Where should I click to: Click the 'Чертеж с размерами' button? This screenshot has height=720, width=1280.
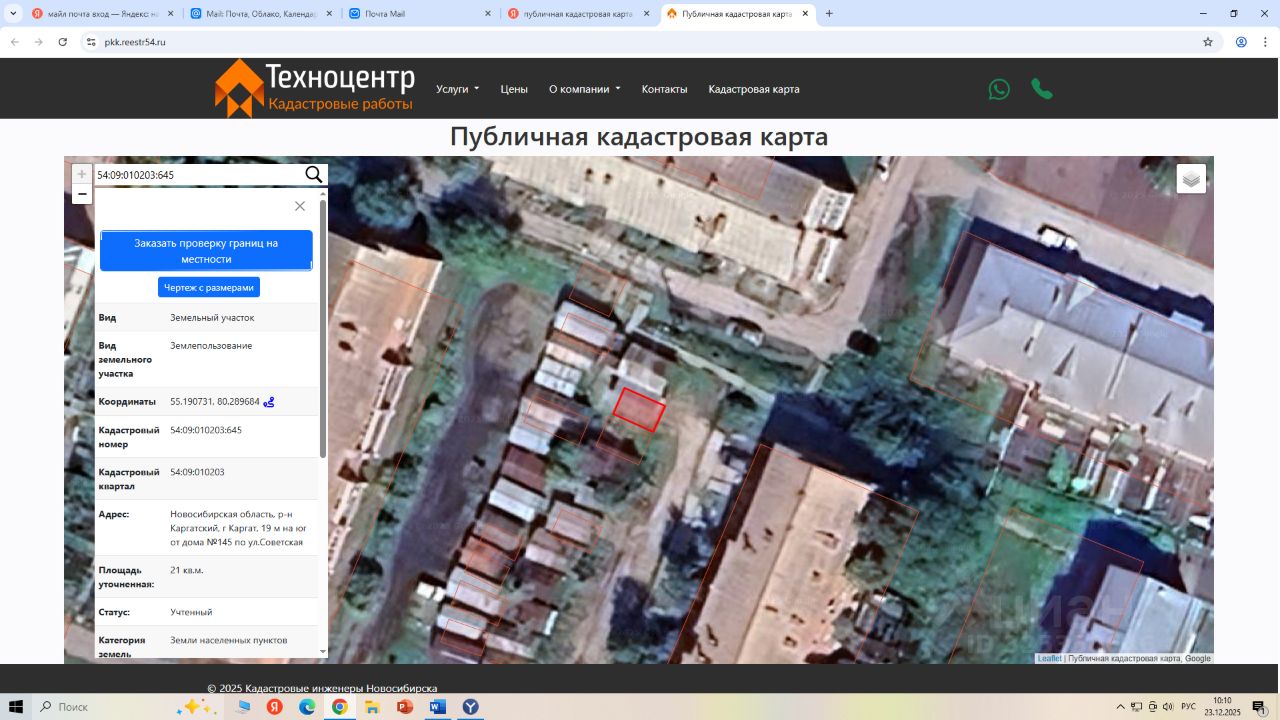pos(209,287)
